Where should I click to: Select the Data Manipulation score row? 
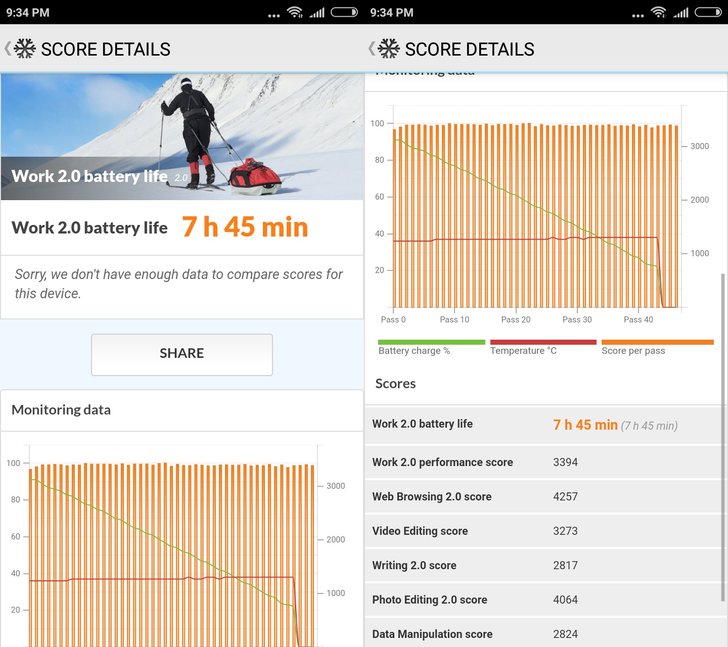pyautogui.click(x=543, y=633)
